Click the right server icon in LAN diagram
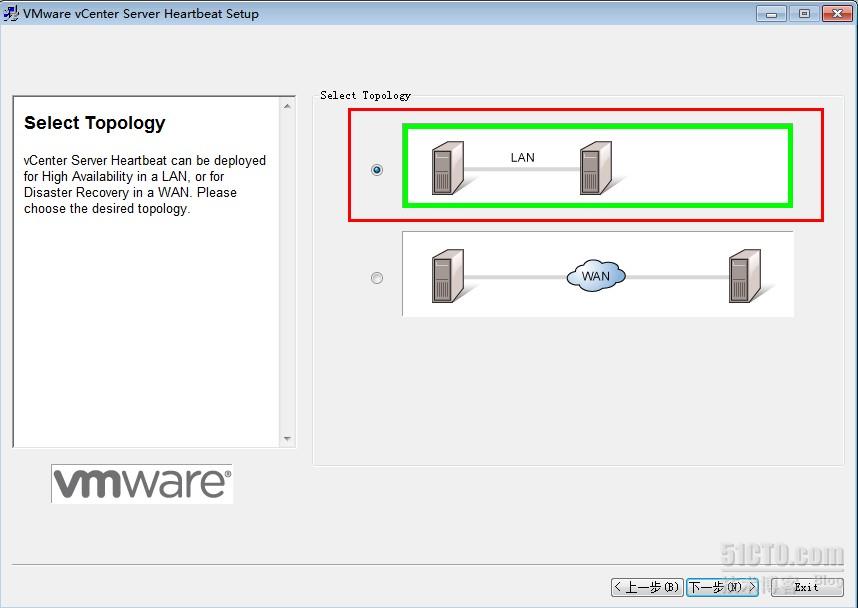 click(596, 168)
